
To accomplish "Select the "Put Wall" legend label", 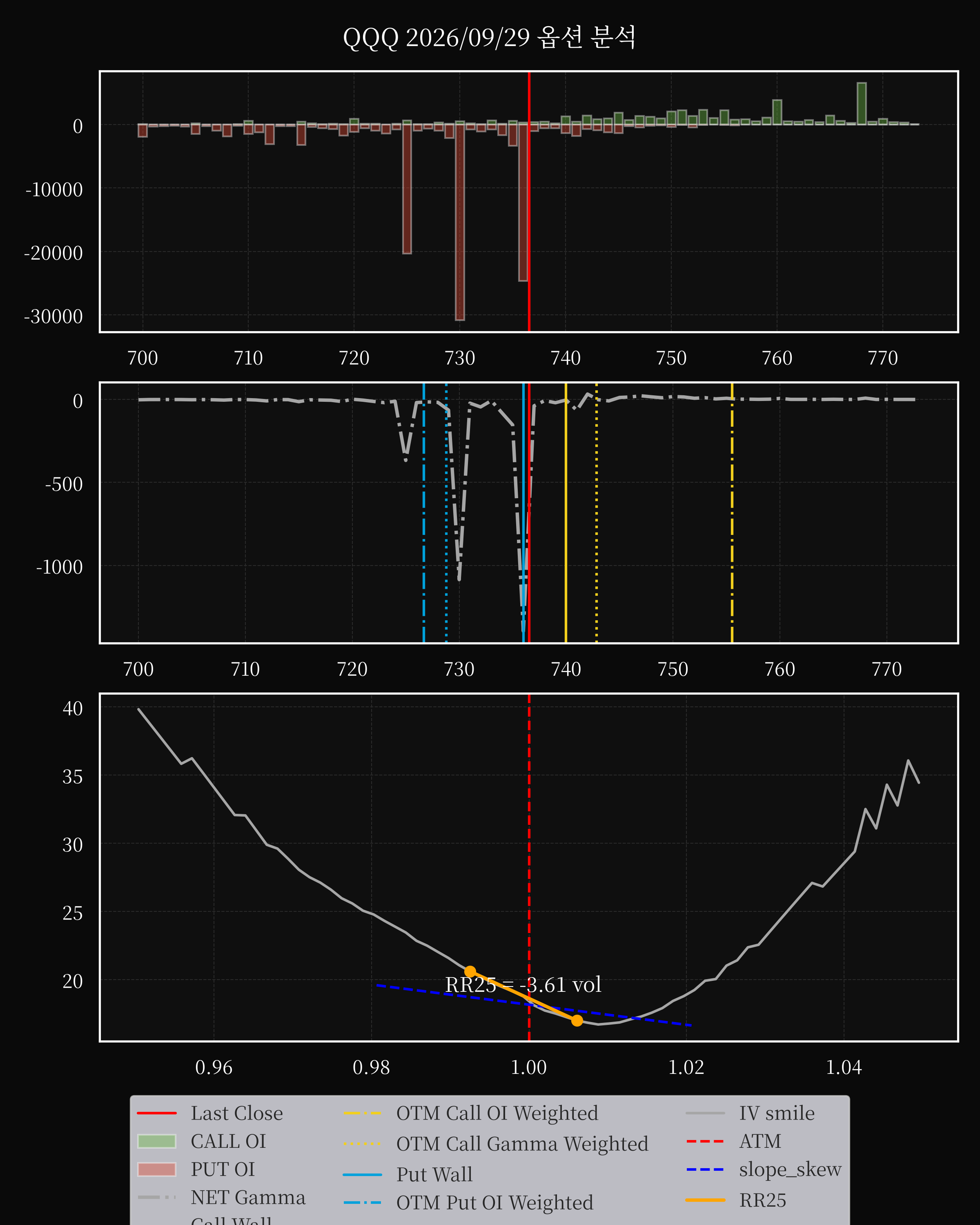I will click(x=434, y=1174).
